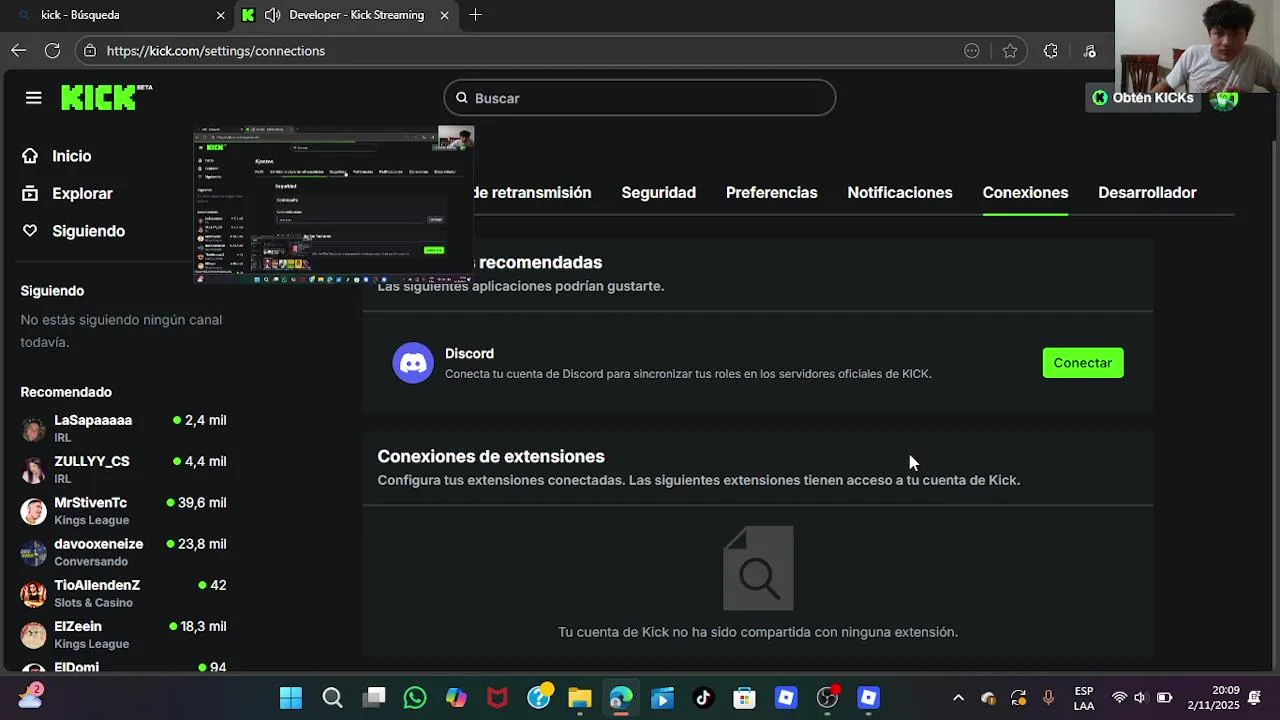Click the search magnifier icon in Buscar
Image resolution: width=1280 pixels, height=720 pixels.
[462, 98]
